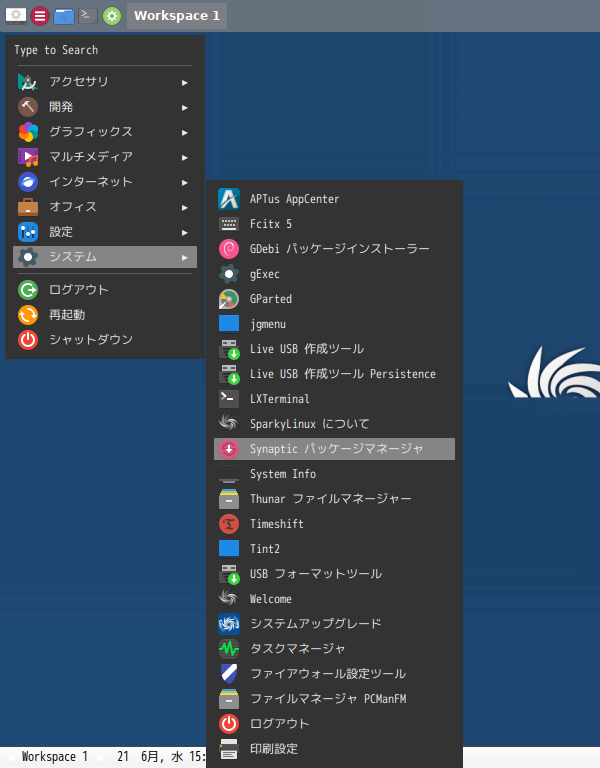Click the GDebi package installer icon
This screenshot has width=600, height=768.
point(229,249)
